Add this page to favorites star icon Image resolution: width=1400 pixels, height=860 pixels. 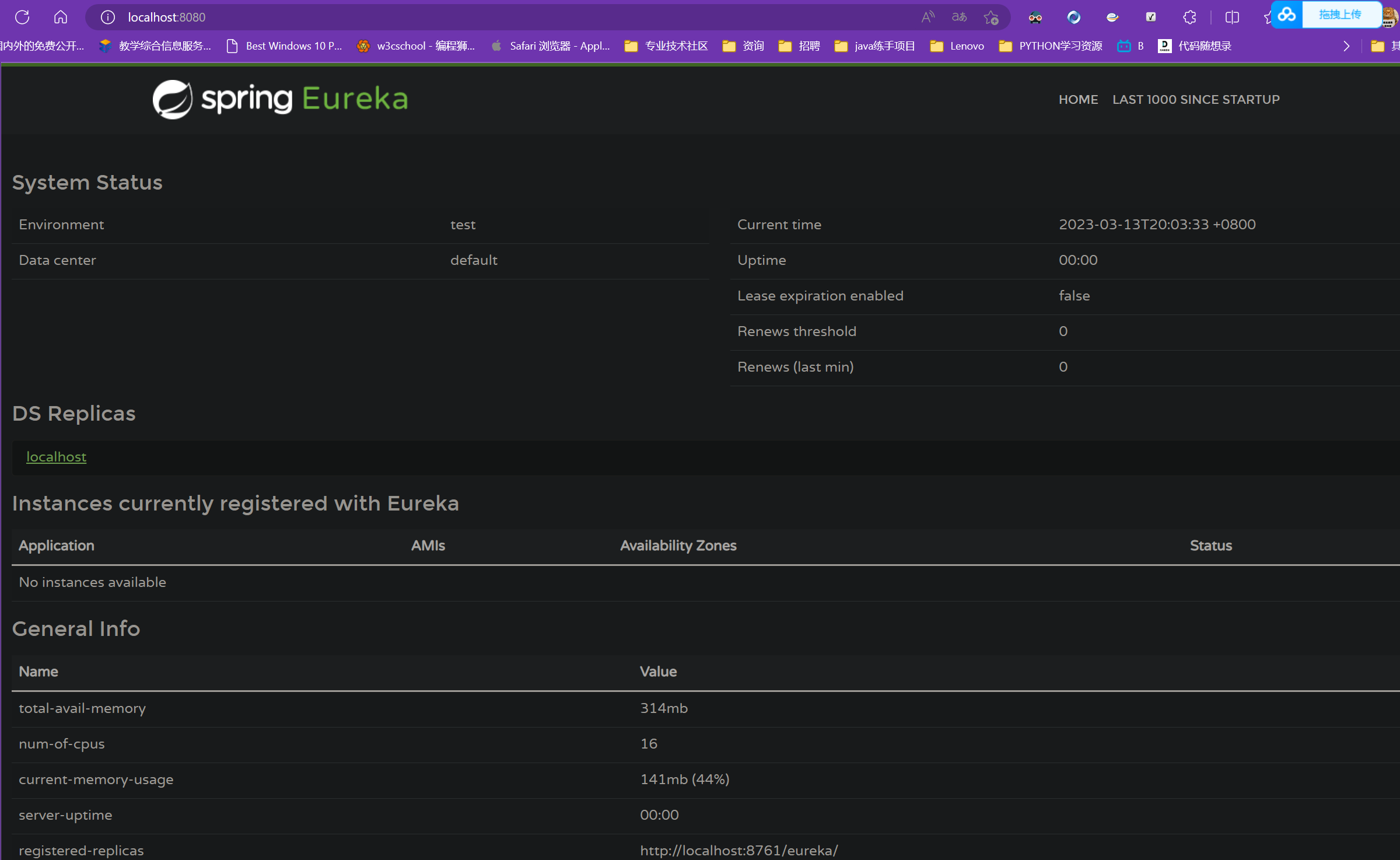click(991, 18)
